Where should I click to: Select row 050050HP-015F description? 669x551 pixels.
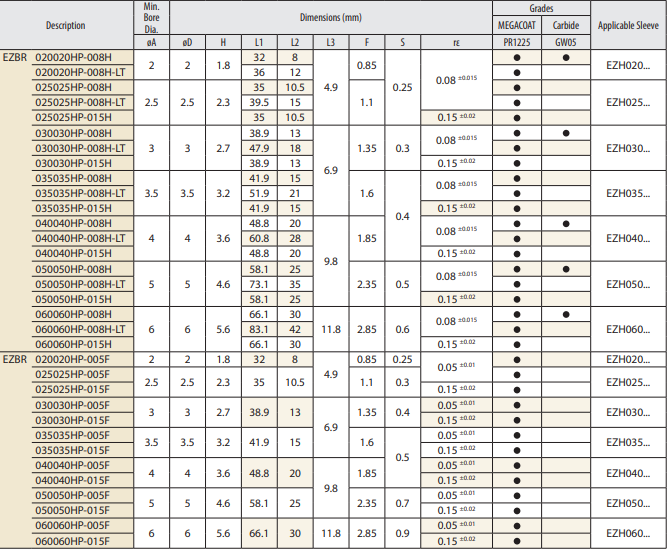[x=72, y=510]
